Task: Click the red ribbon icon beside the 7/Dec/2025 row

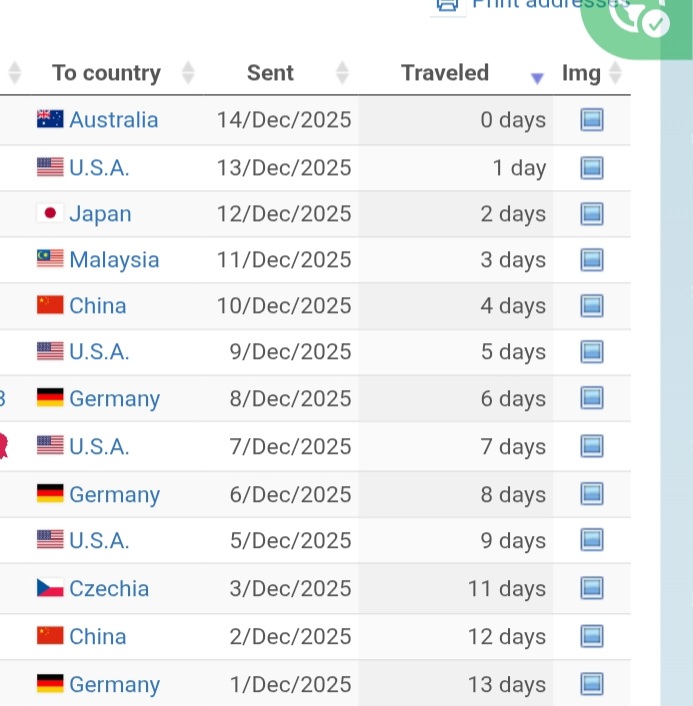Action: (3, 445)
